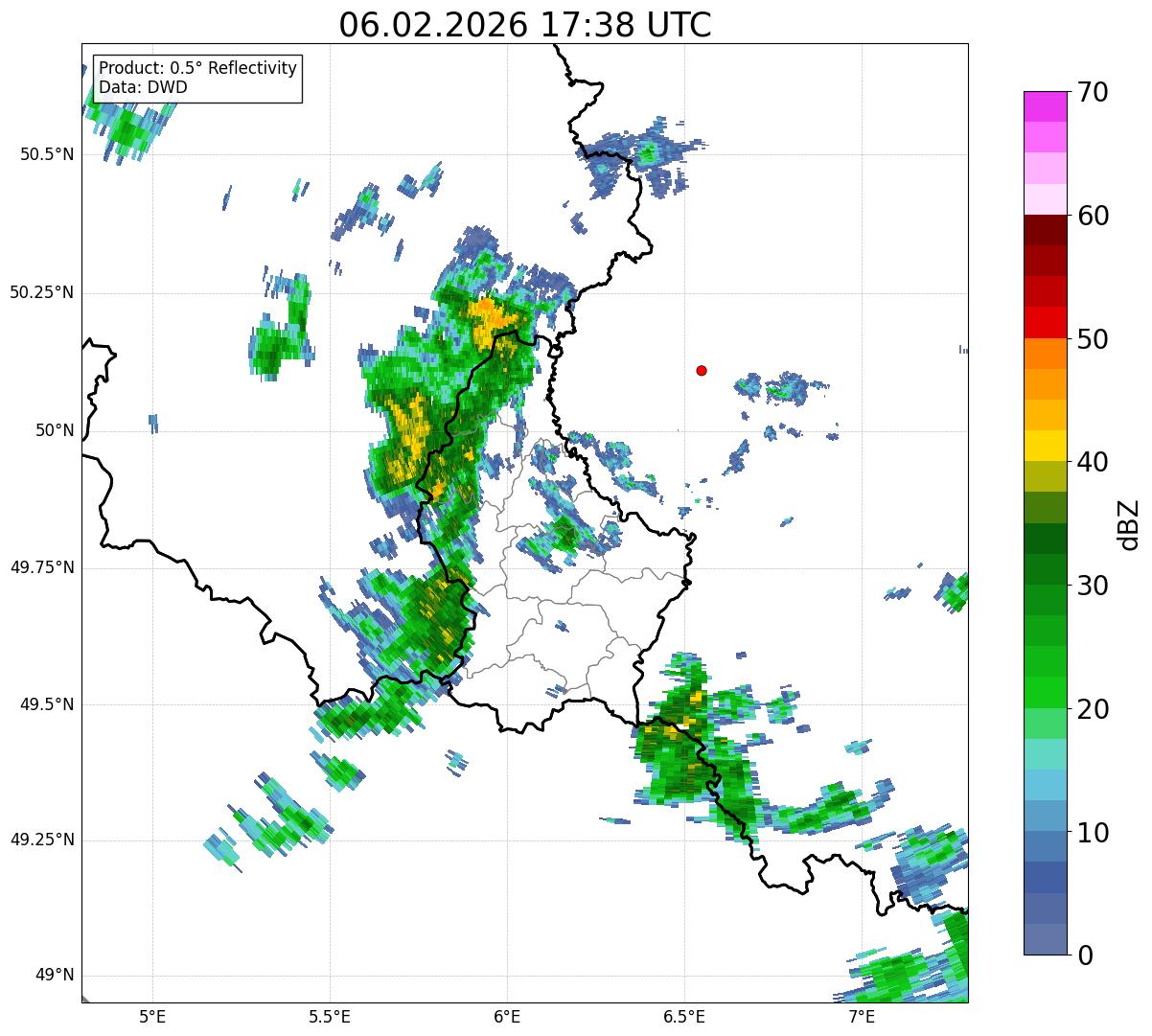Click the bright green colorbar segment above 20
1152x1036 pixels.
point(1045,692)
